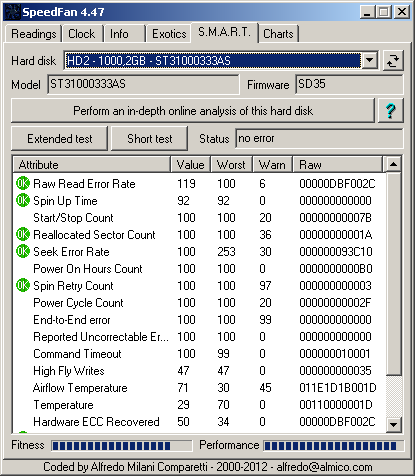Sort by the Warn column header

(272, 165)
